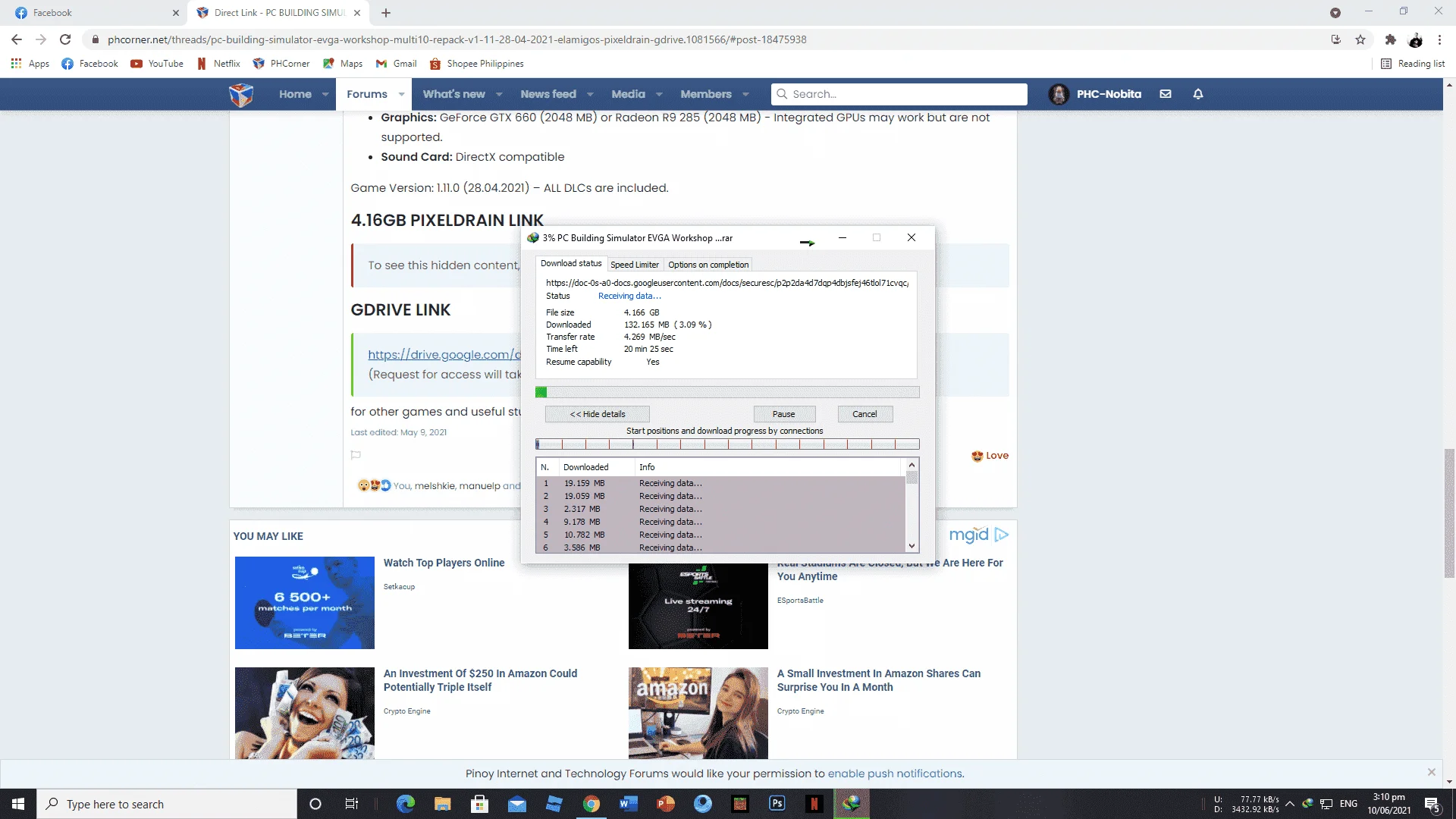Click the mgid ad choices arrow icon
Viewport: 1456px width, 819px height.
[1002, 535]
